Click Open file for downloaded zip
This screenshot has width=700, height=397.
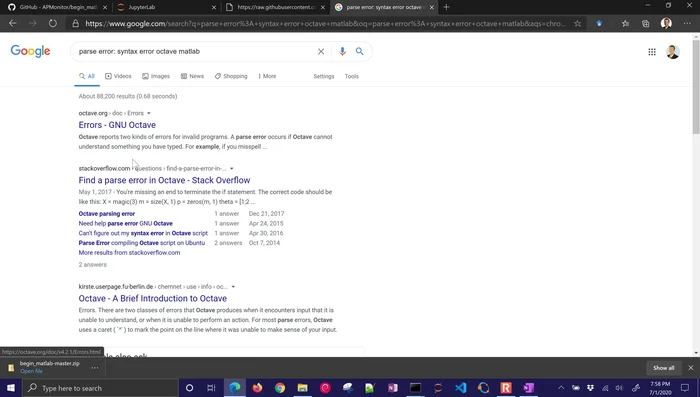(31, 371)
